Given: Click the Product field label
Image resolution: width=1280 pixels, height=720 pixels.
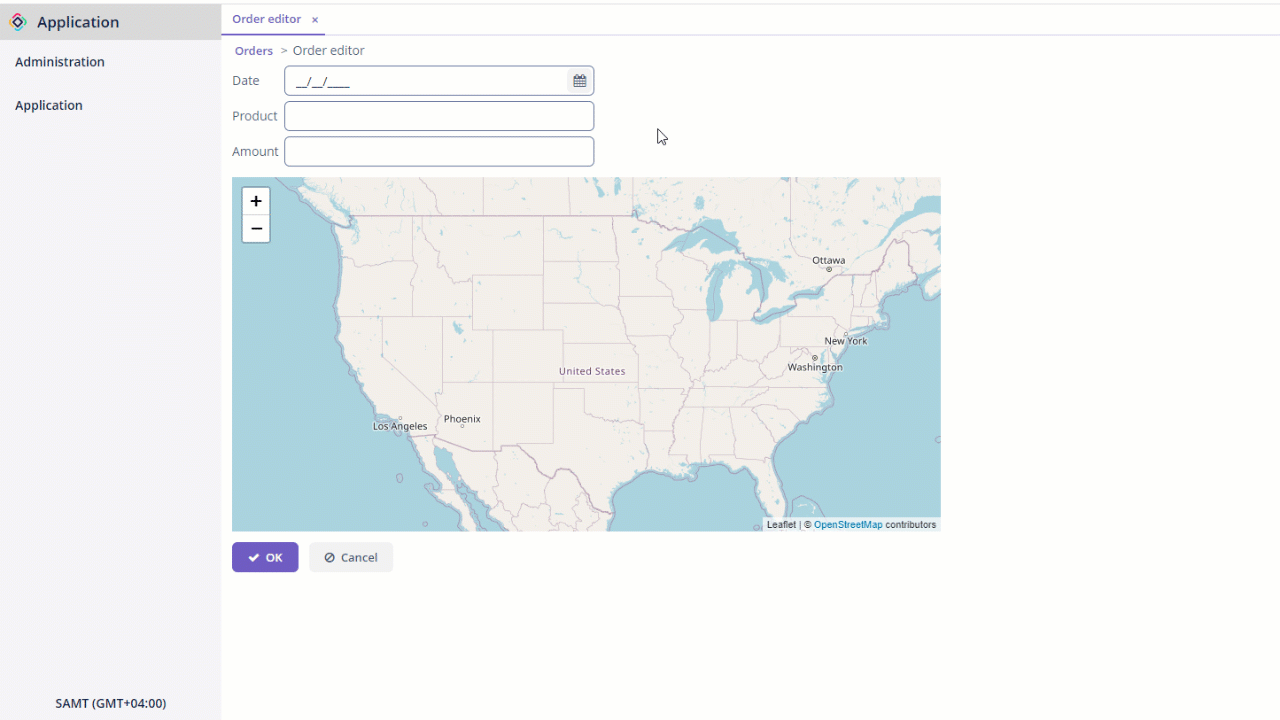Looking at the screenshot, I should 255,116.
